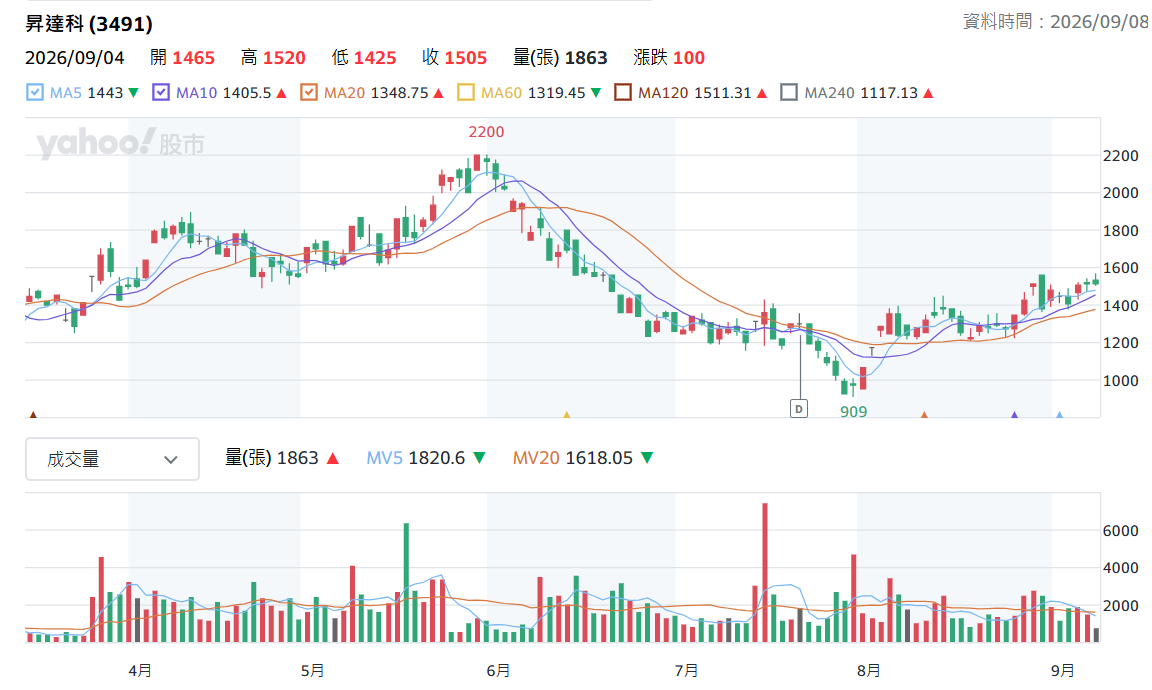Toggle the MA10 checkbox off

pos(161,93)
